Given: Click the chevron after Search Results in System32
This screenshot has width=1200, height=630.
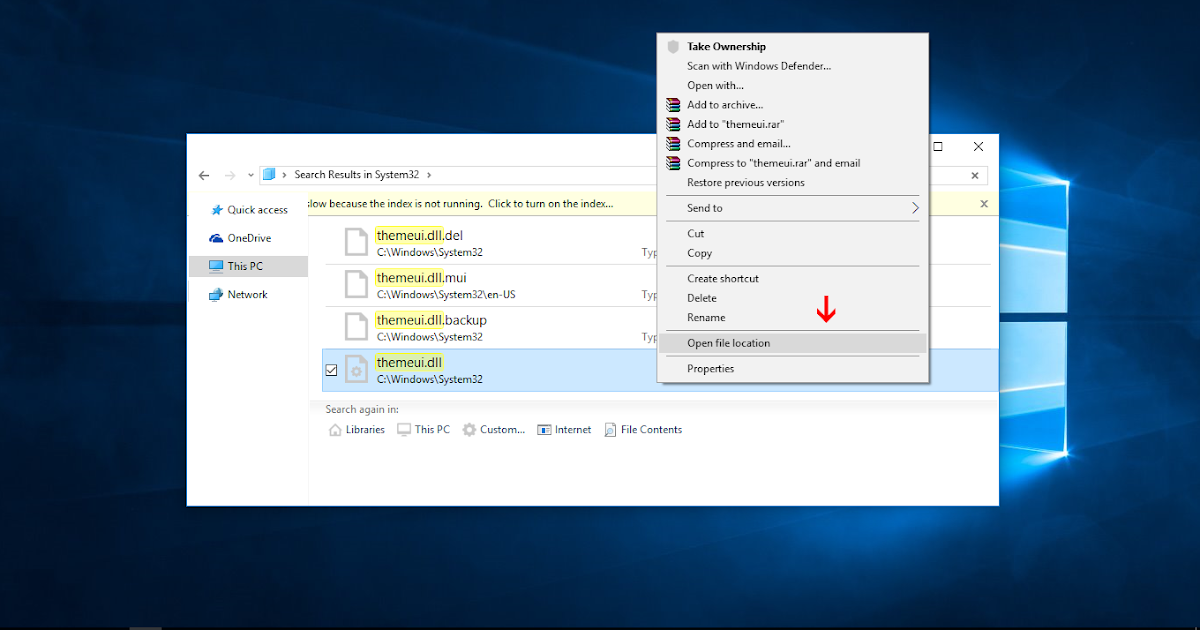Looking at the screenshot, I should (428, 174).
